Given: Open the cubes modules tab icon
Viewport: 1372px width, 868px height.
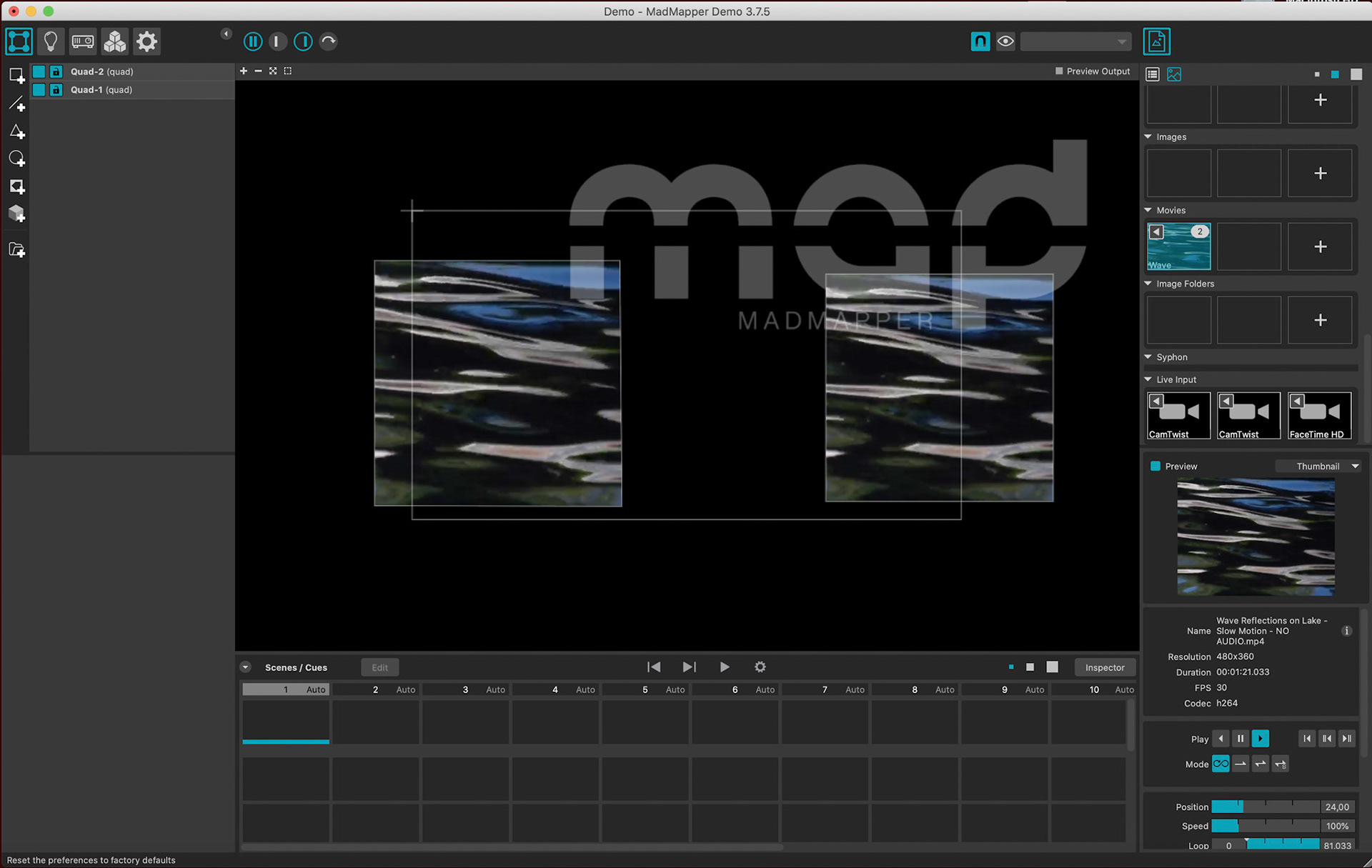Looking at the screenshot, I should (114, 41).
